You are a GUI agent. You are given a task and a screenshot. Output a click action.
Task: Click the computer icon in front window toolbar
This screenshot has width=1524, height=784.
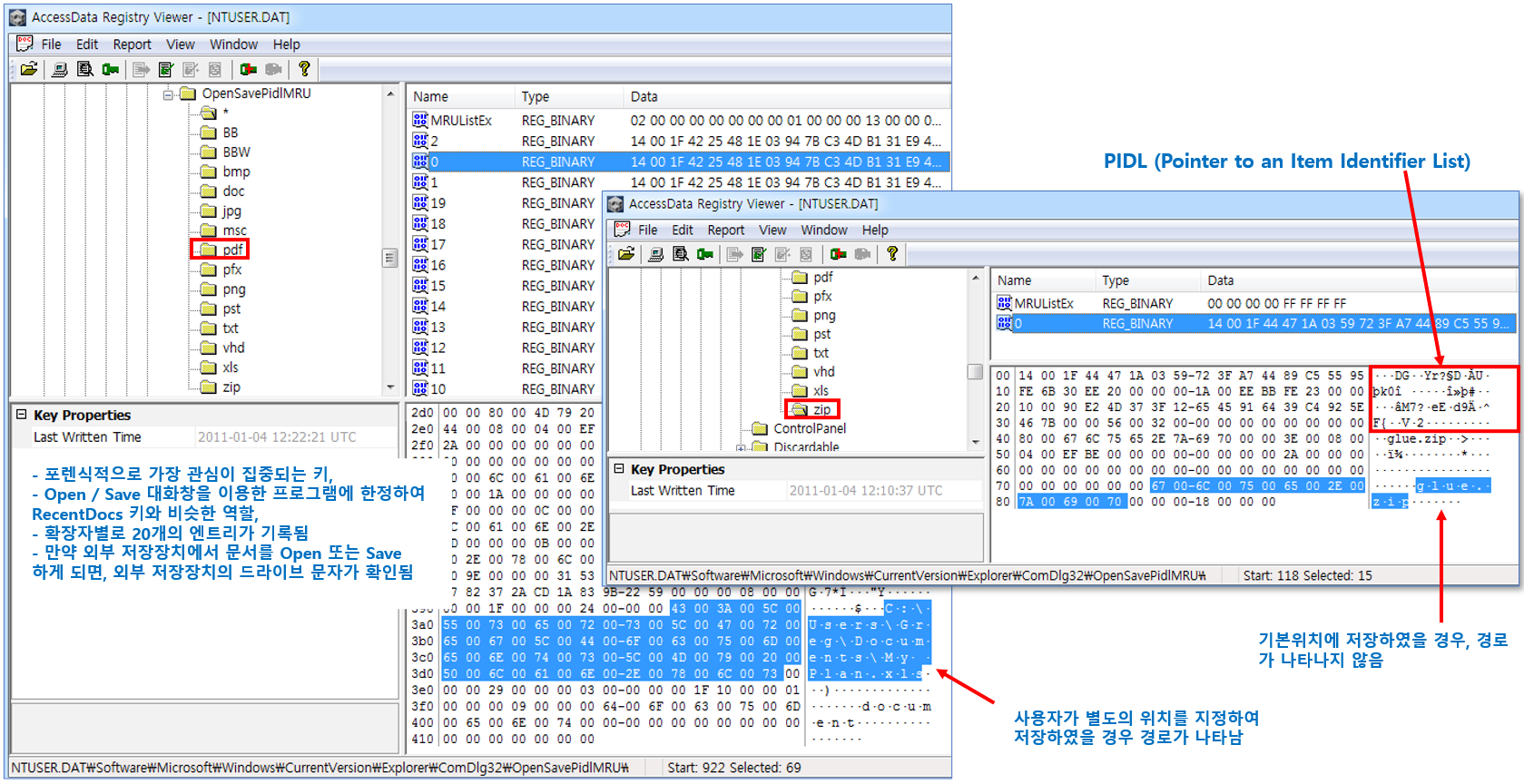pyautogui.click(x=656, y=254)
